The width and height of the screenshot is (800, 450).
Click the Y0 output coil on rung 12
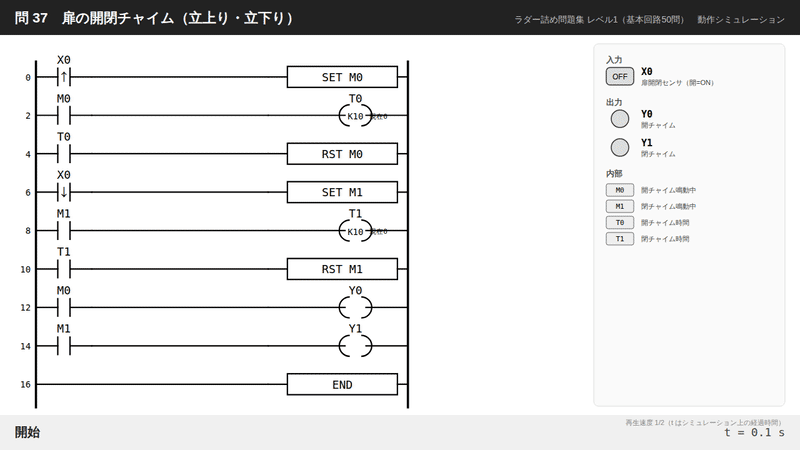coord(355,308)
